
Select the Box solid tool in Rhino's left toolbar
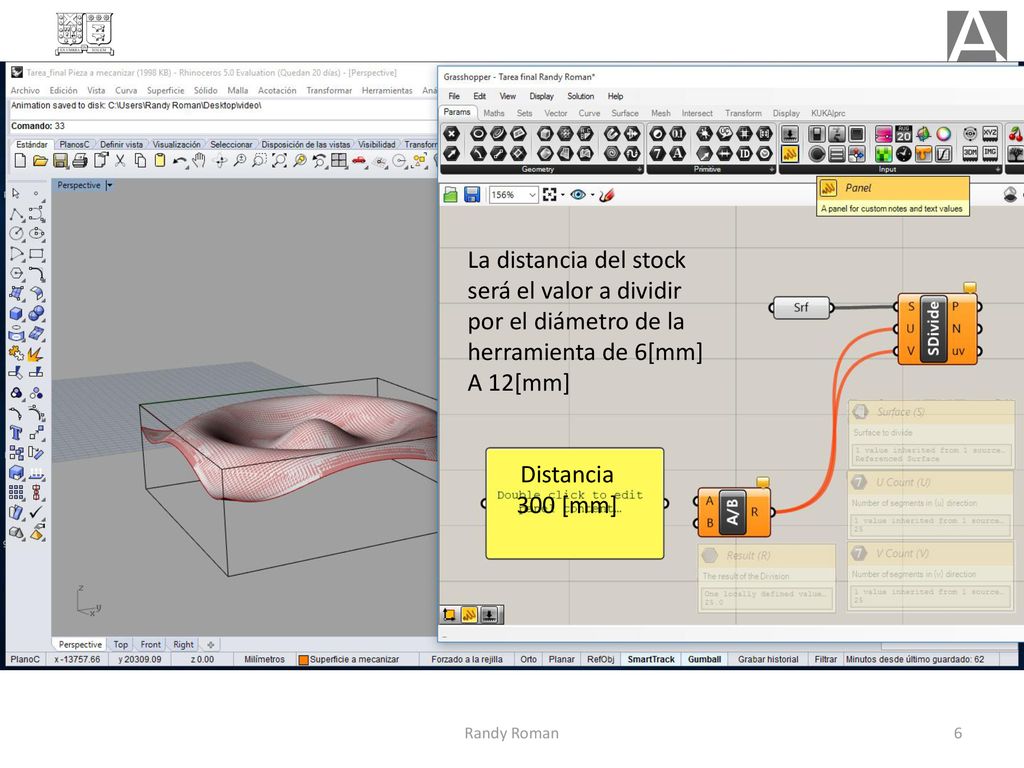(16, 314)
